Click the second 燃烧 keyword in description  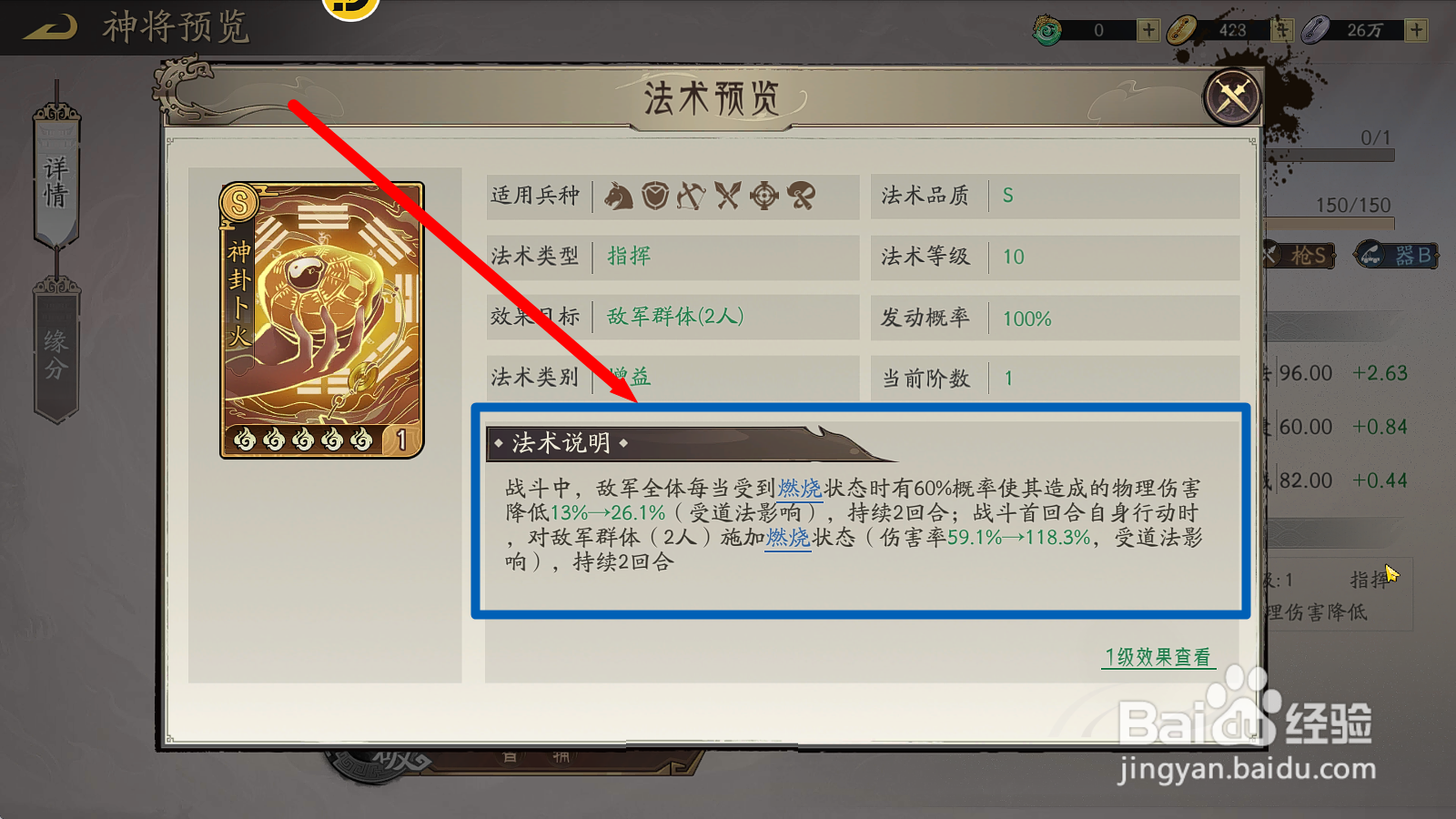point(788,538)
